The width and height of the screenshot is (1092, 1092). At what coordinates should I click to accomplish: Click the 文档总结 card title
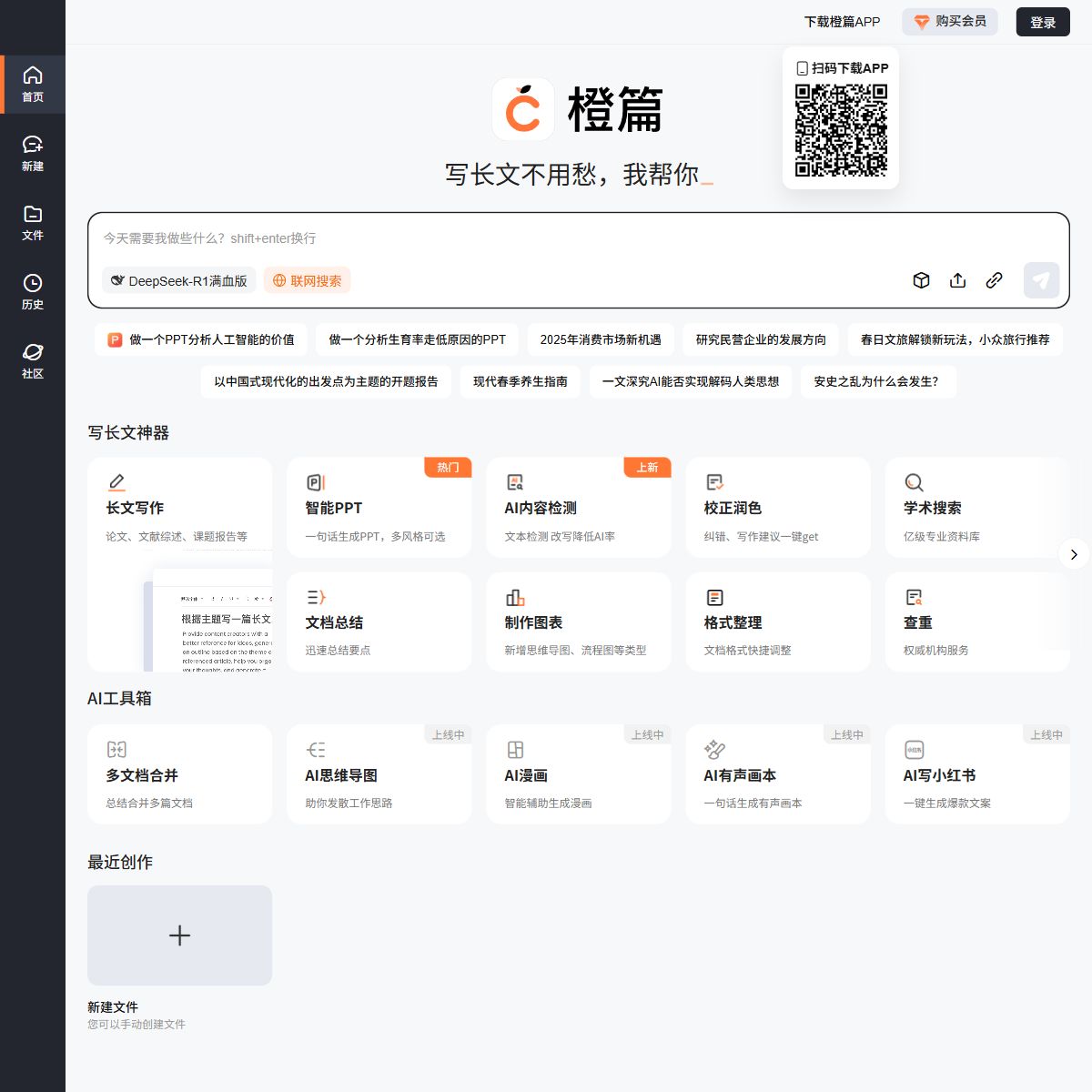[334, 622]
